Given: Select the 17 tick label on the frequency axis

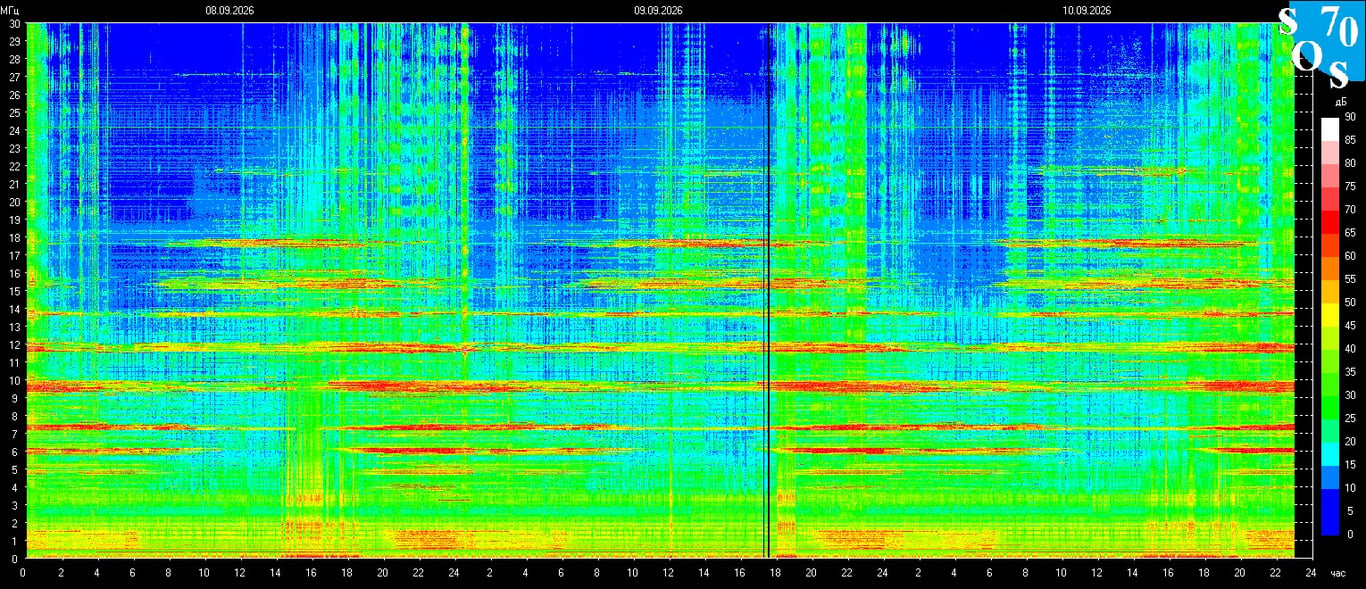Looking at the screenshot, I should click(14, 256).
